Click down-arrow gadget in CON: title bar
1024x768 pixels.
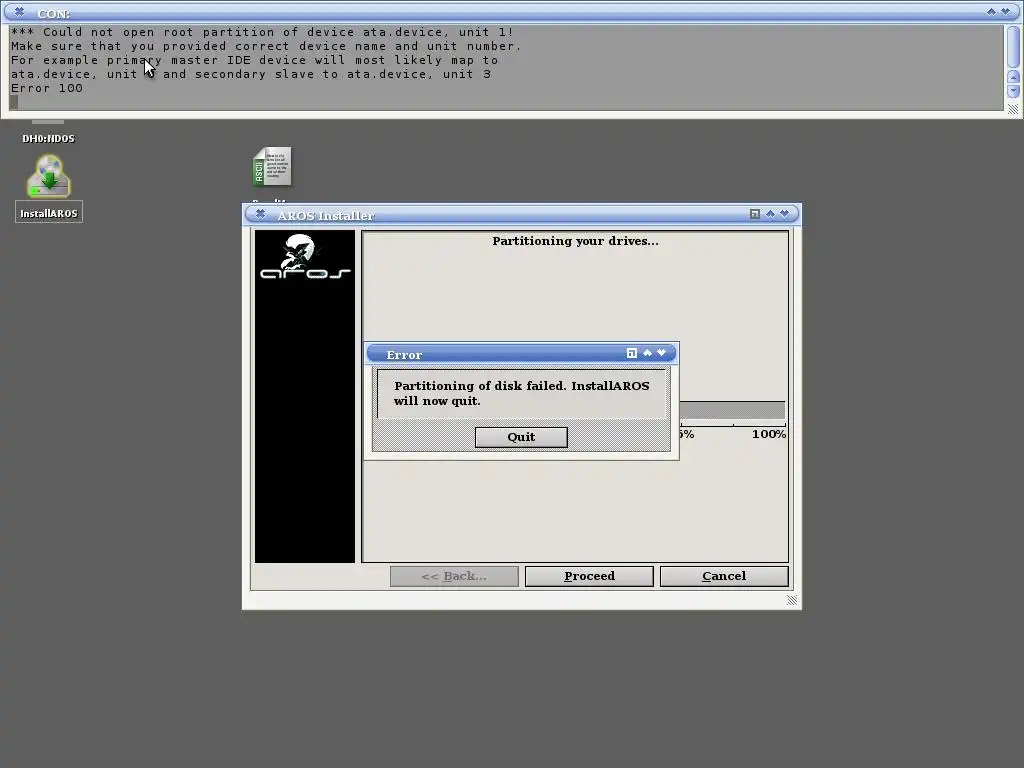point(1006,12)
